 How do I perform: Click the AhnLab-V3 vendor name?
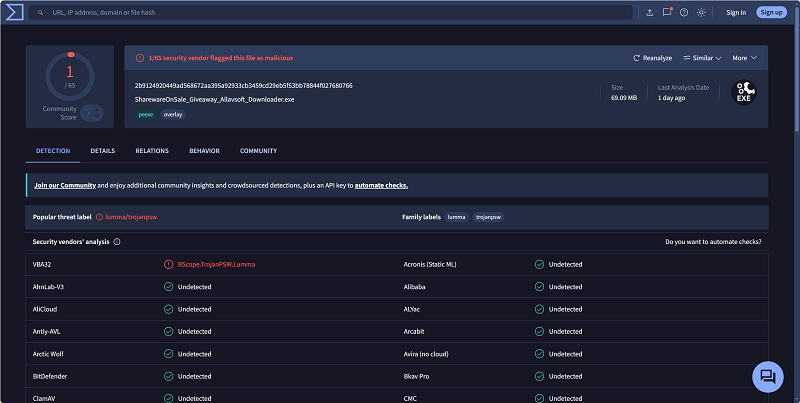tap(48, 287)
